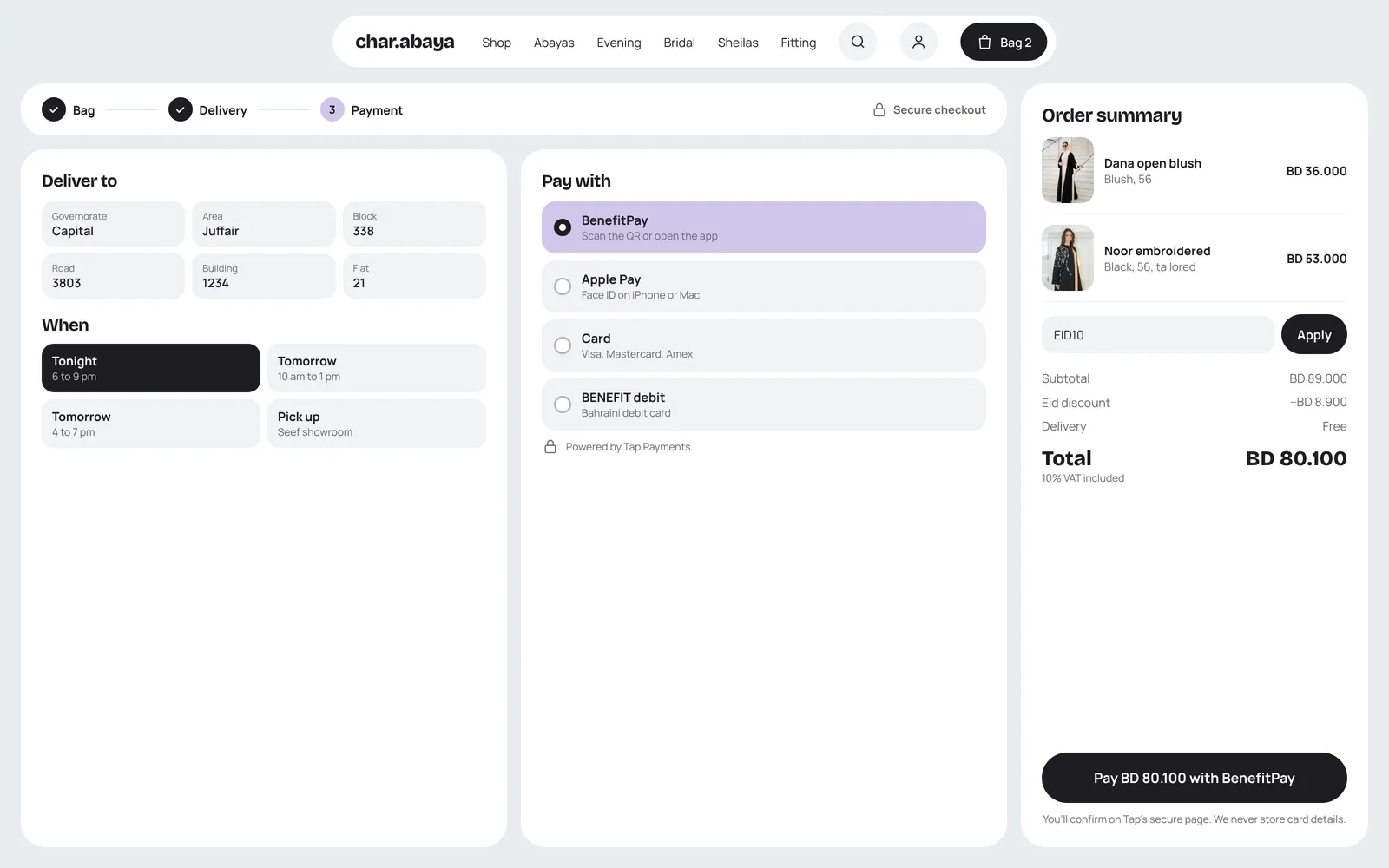The height and width of the screenshot is (868, 1389).
Task: Choose Pick up at Seef showroom
Action: click(x=377, y=424)
